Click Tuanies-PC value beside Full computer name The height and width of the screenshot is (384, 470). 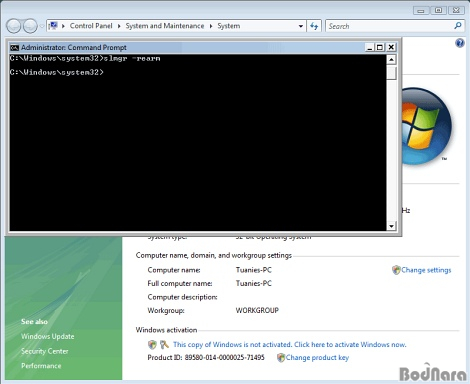254,283
